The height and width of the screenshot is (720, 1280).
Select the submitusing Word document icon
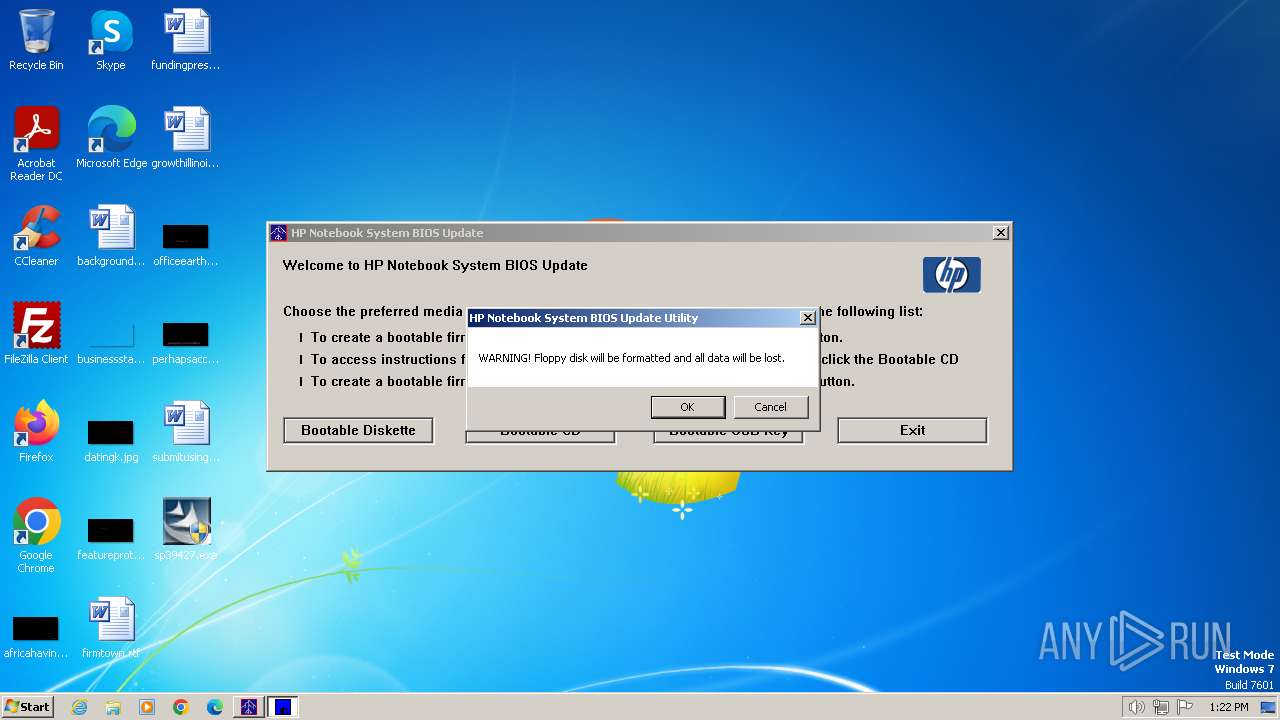pyautogui.click(x=186, y=432)
